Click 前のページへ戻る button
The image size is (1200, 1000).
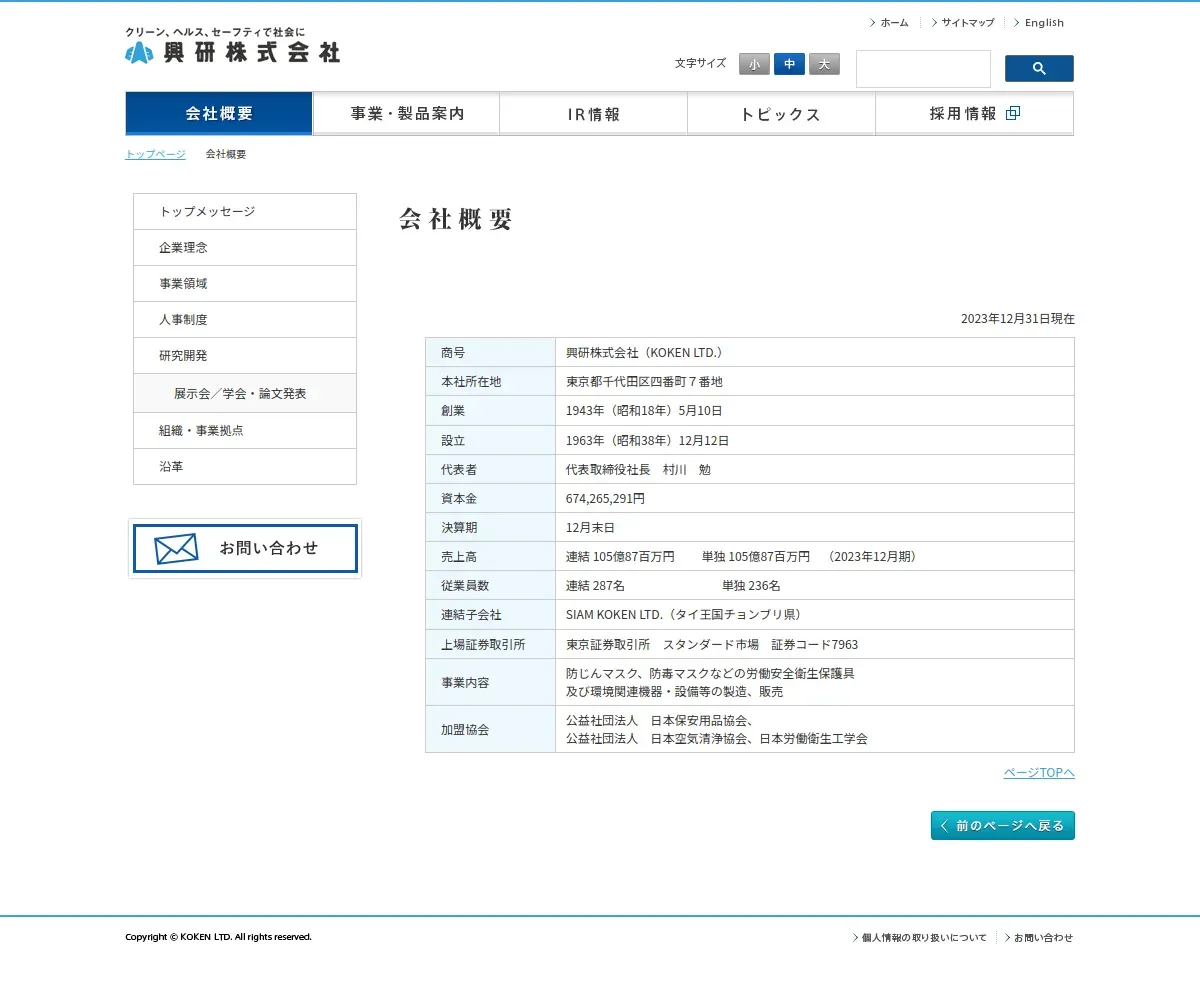[x=1003, y=826]
